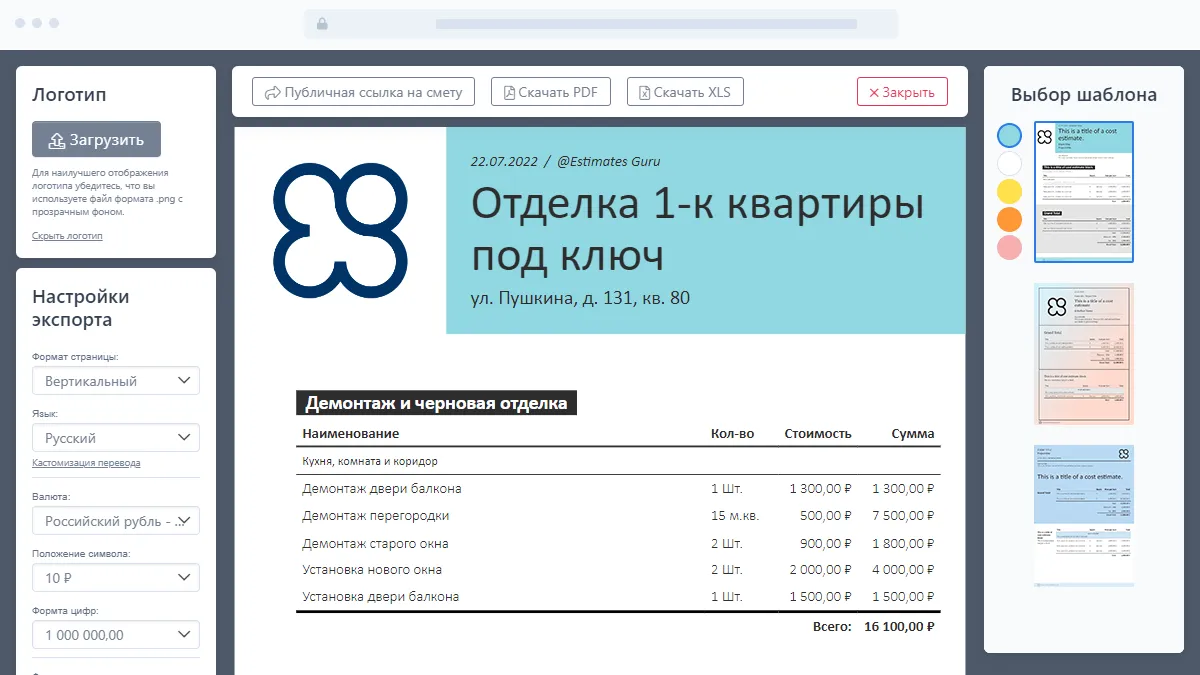Click the X icon on Закрыть button
1200x675 pixels.
pos(873,93)
